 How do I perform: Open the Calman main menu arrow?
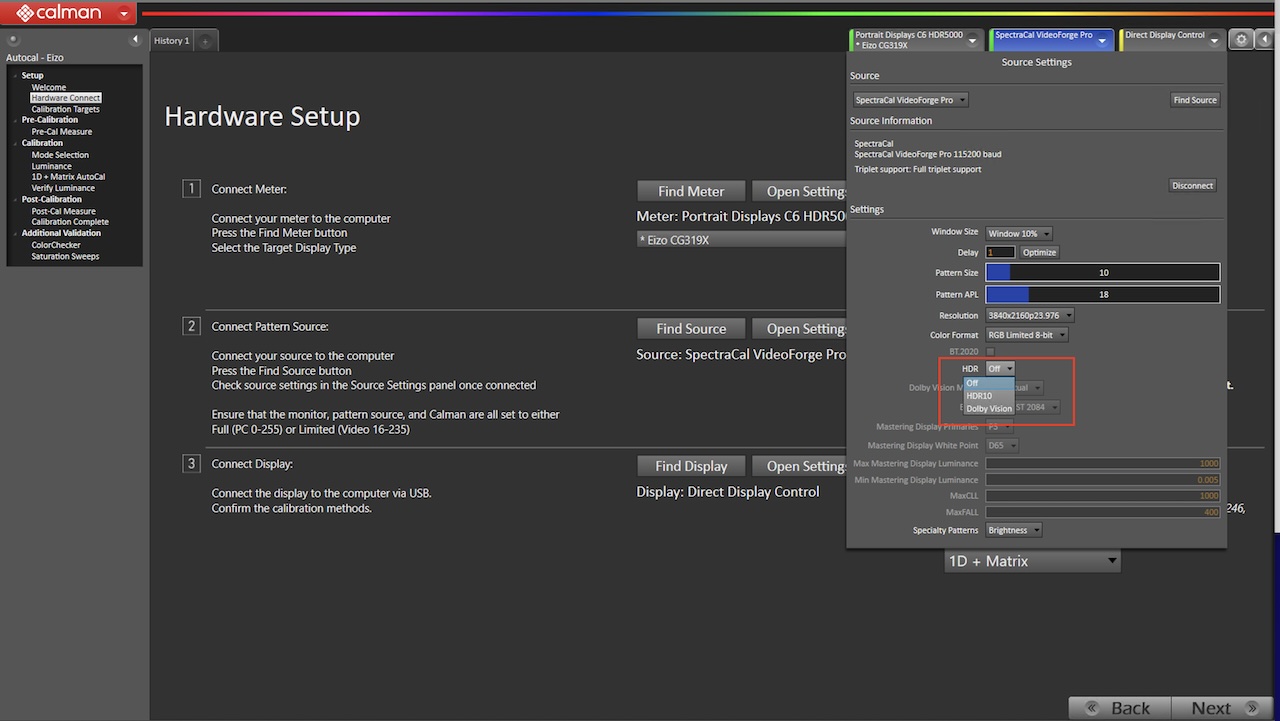[x=123, y=14]
